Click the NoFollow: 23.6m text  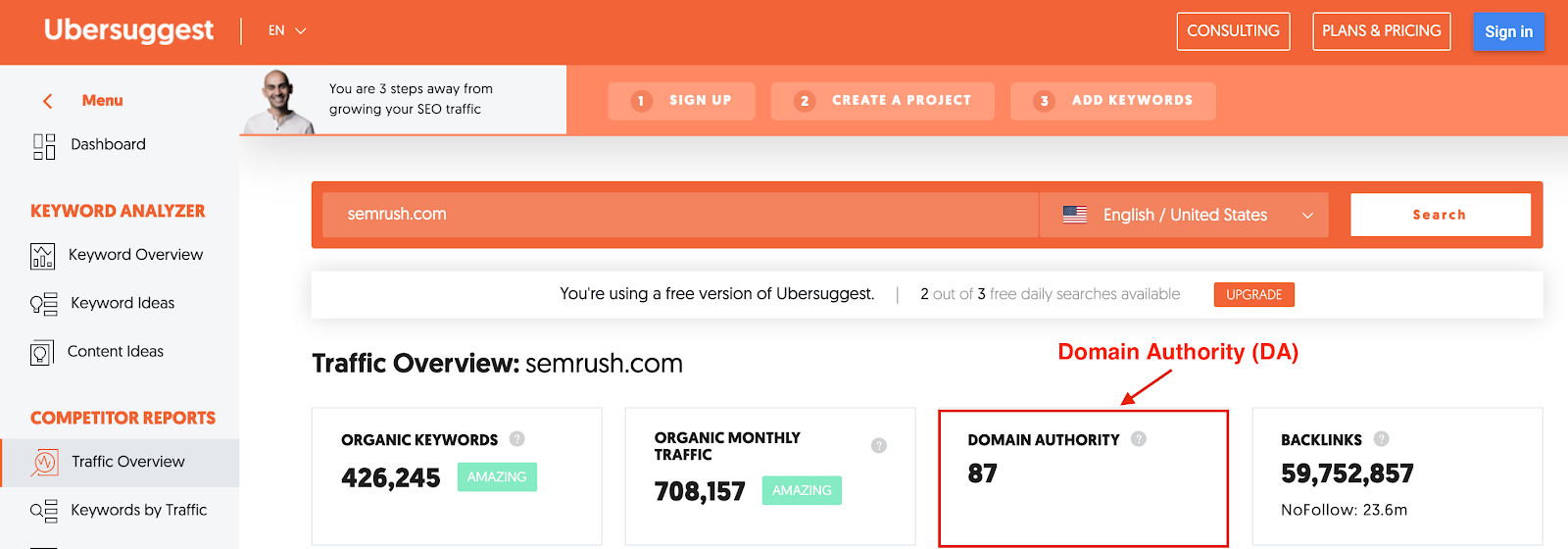tap(1344, 510)
